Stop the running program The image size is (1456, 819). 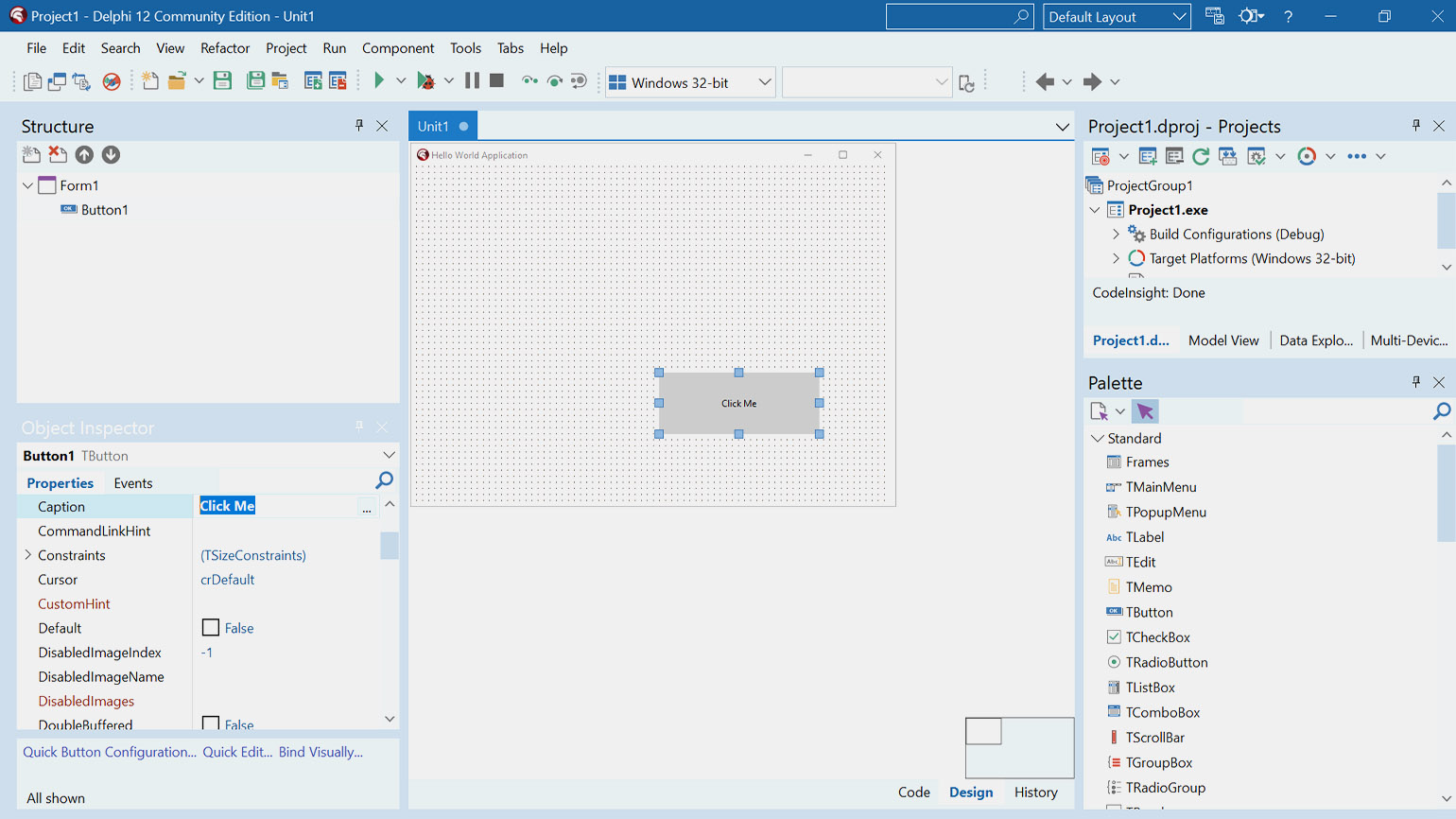(x=496, y=81)
